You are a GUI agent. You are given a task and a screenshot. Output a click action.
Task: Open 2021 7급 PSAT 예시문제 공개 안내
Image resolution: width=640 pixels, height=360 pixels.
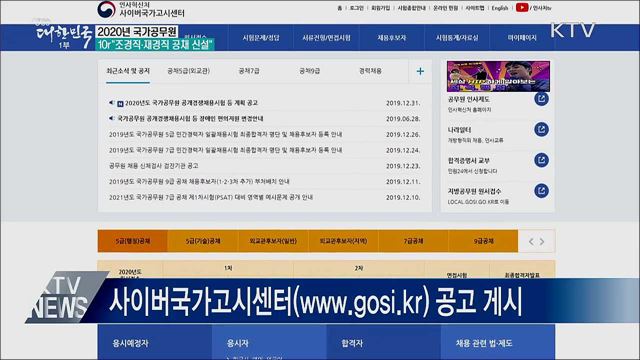point(211,197)
